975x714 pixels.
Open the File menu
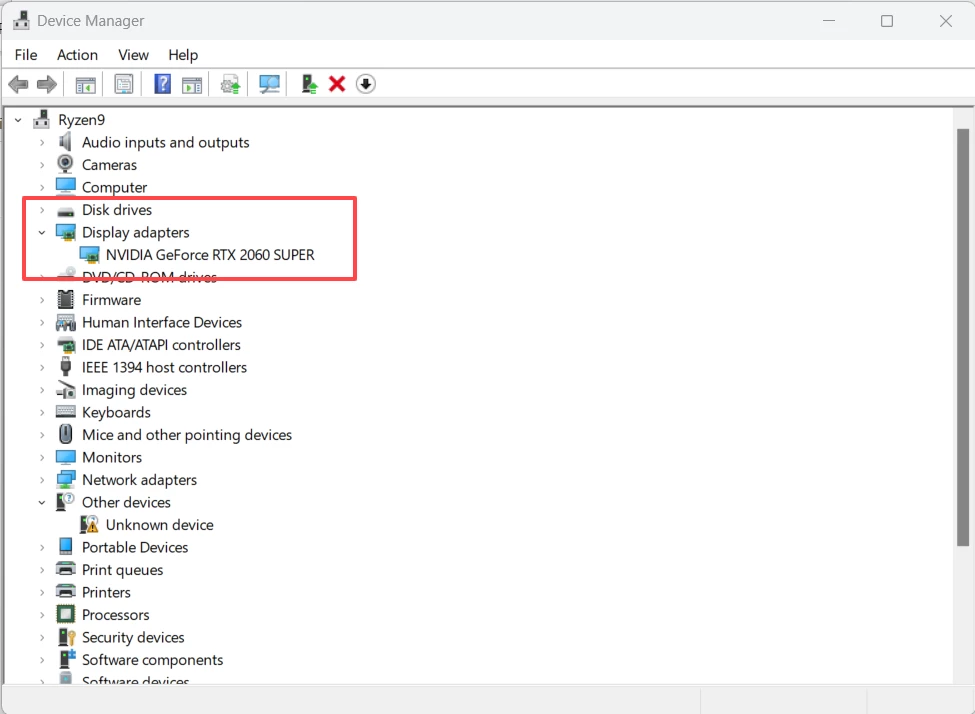coord(26,55)
